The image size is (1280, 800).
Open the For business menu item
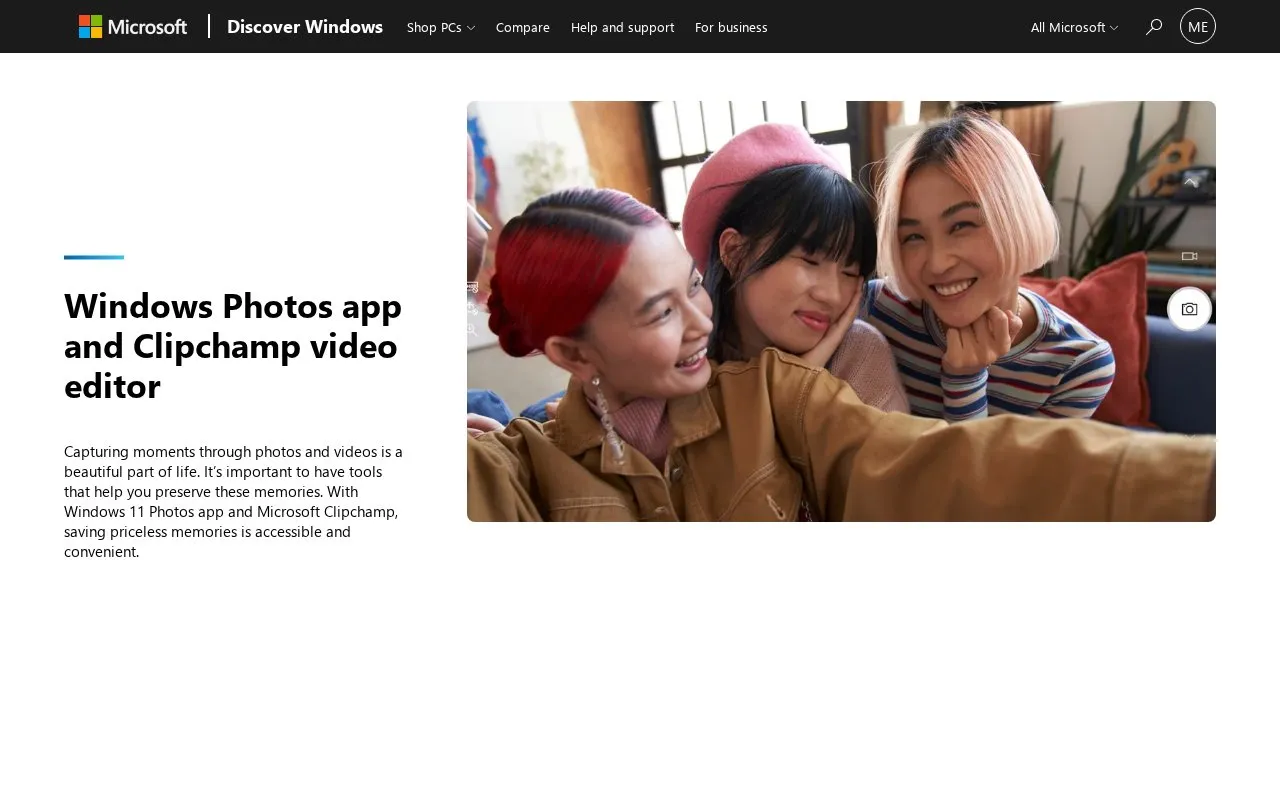pyautogui.click(x=731, y=27)
